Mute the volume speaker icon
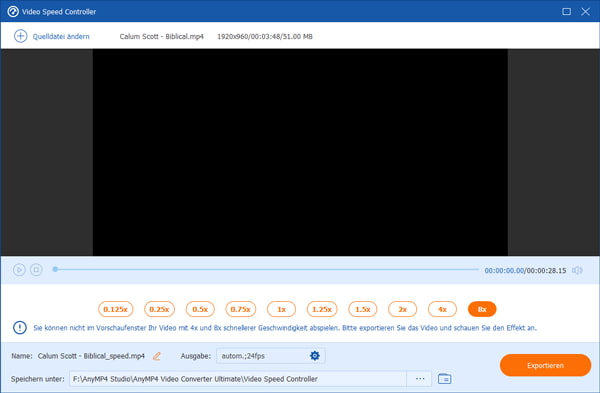This screenshot has height=393, width=600. pyautogui.click(x=577, y=271)
